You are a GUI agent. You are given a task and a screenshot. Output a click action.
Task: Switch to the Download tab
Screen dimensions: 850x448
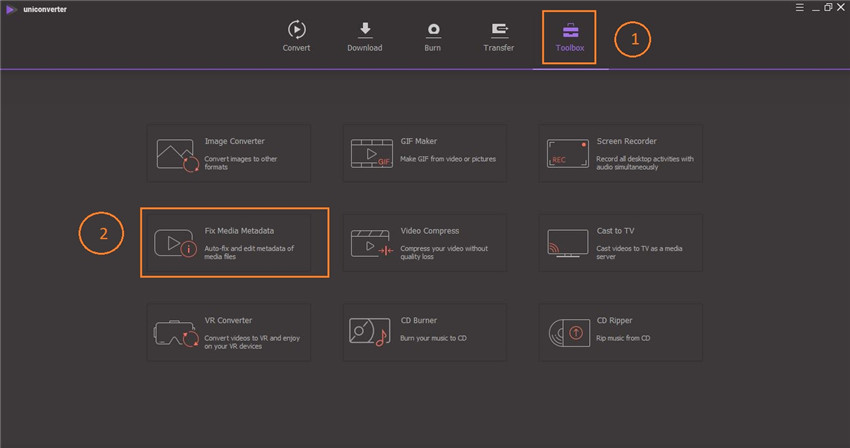(364, 36)
